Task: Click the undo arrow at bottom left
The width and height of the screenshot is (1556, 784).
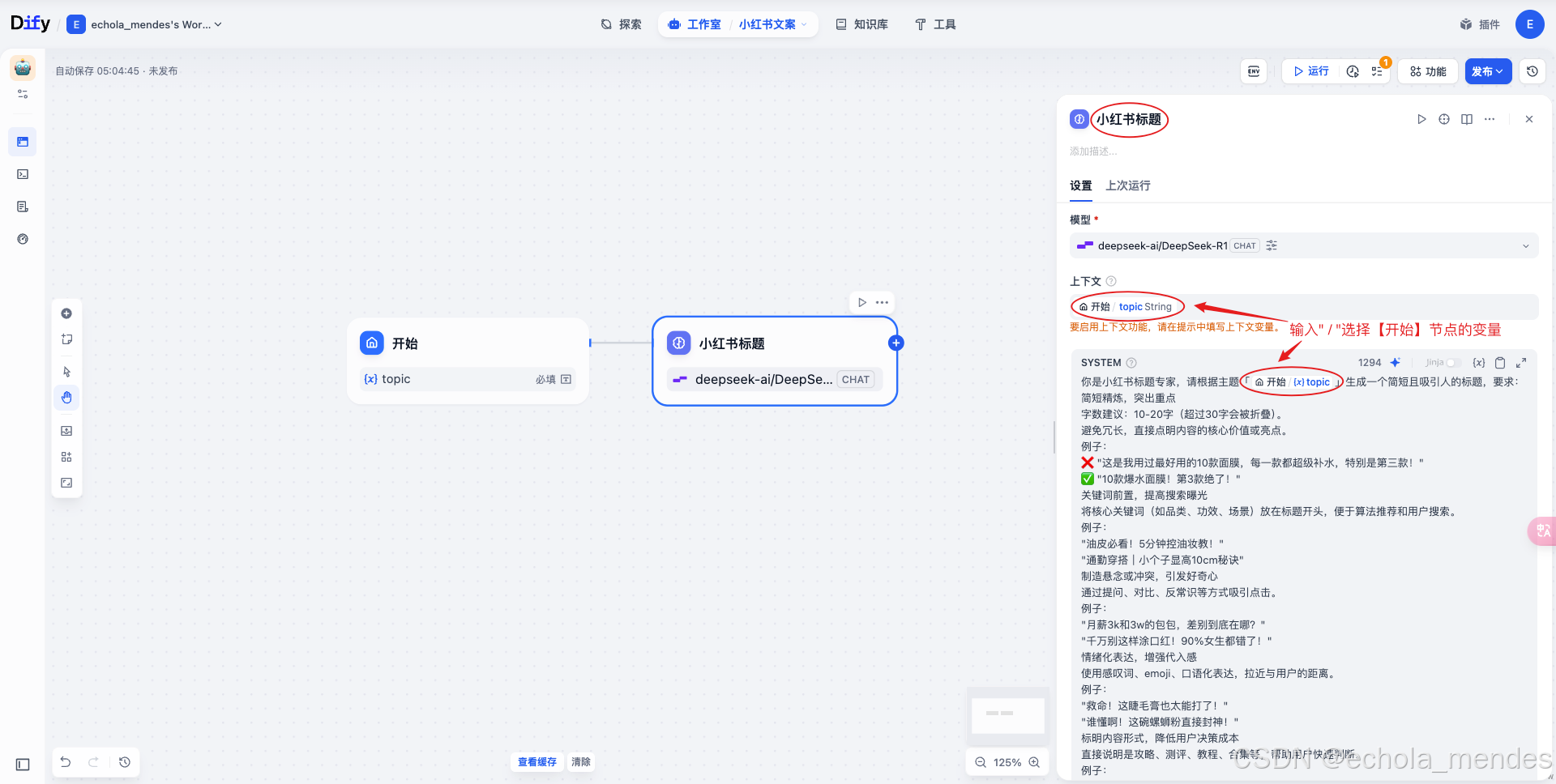Action: pyautogui.click(x=66, y=762)
